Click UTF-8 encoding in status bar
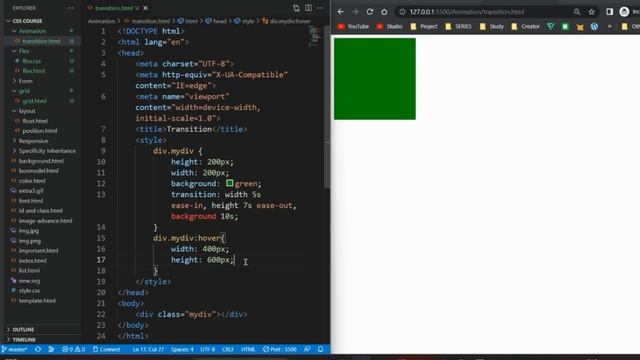Viewport: 640px width, 360px height. [x=207, y=349]
